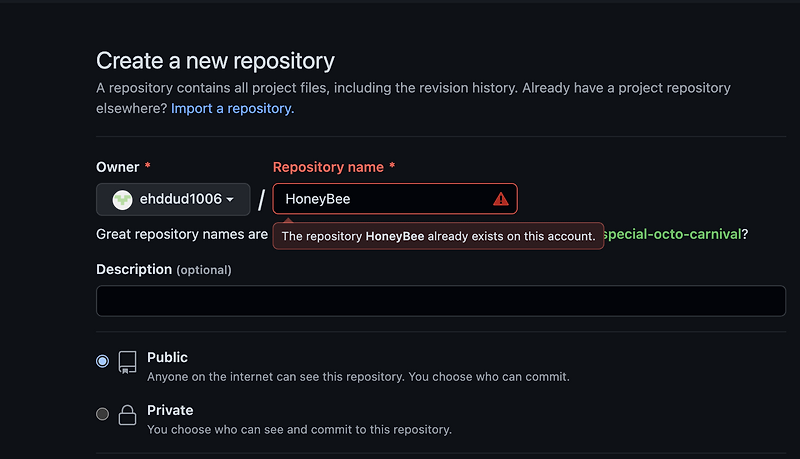Click the Owner field label

pos(117,167)
